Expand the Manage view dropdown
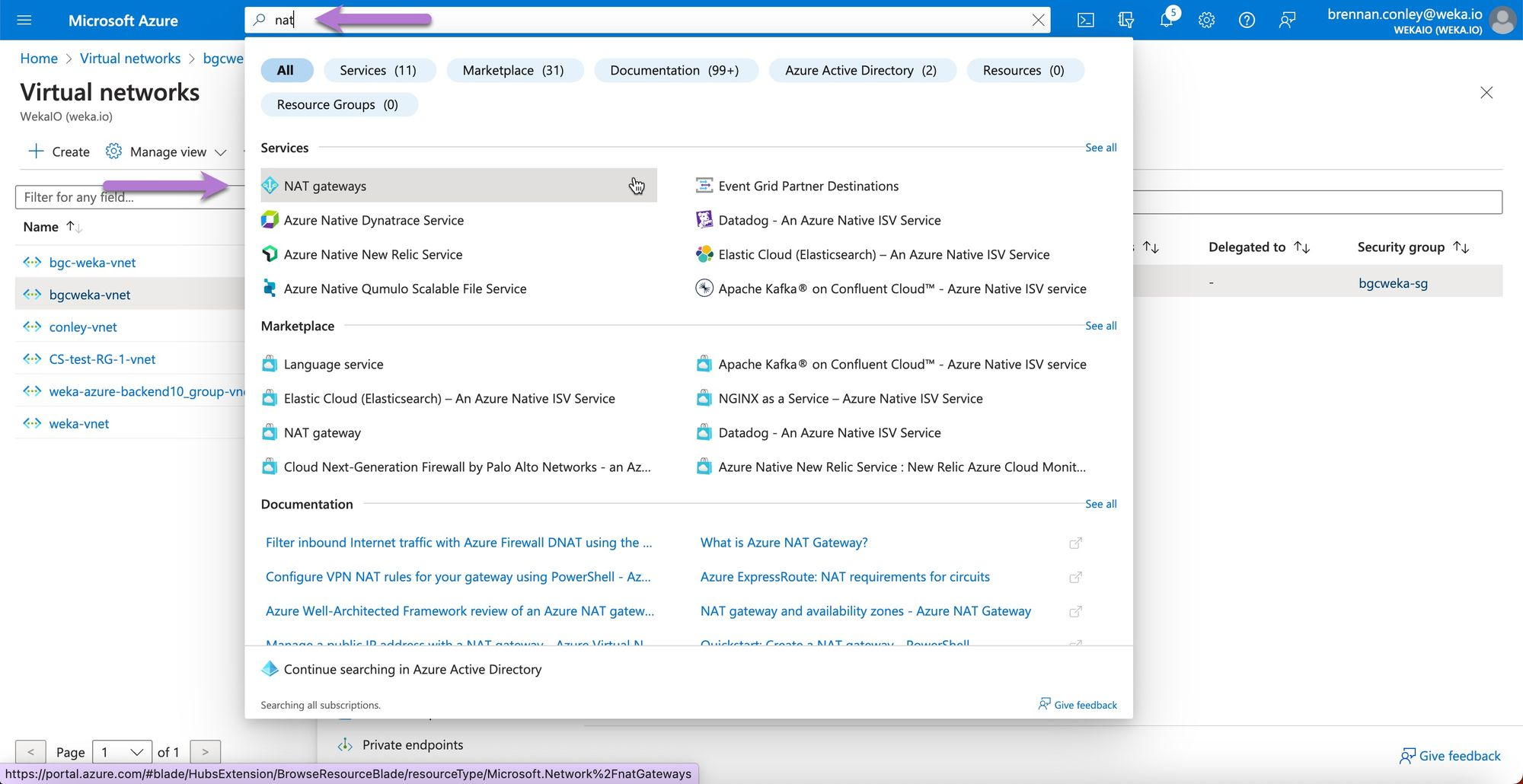Viewport: 1523px width, 784px height. (167, 152)
